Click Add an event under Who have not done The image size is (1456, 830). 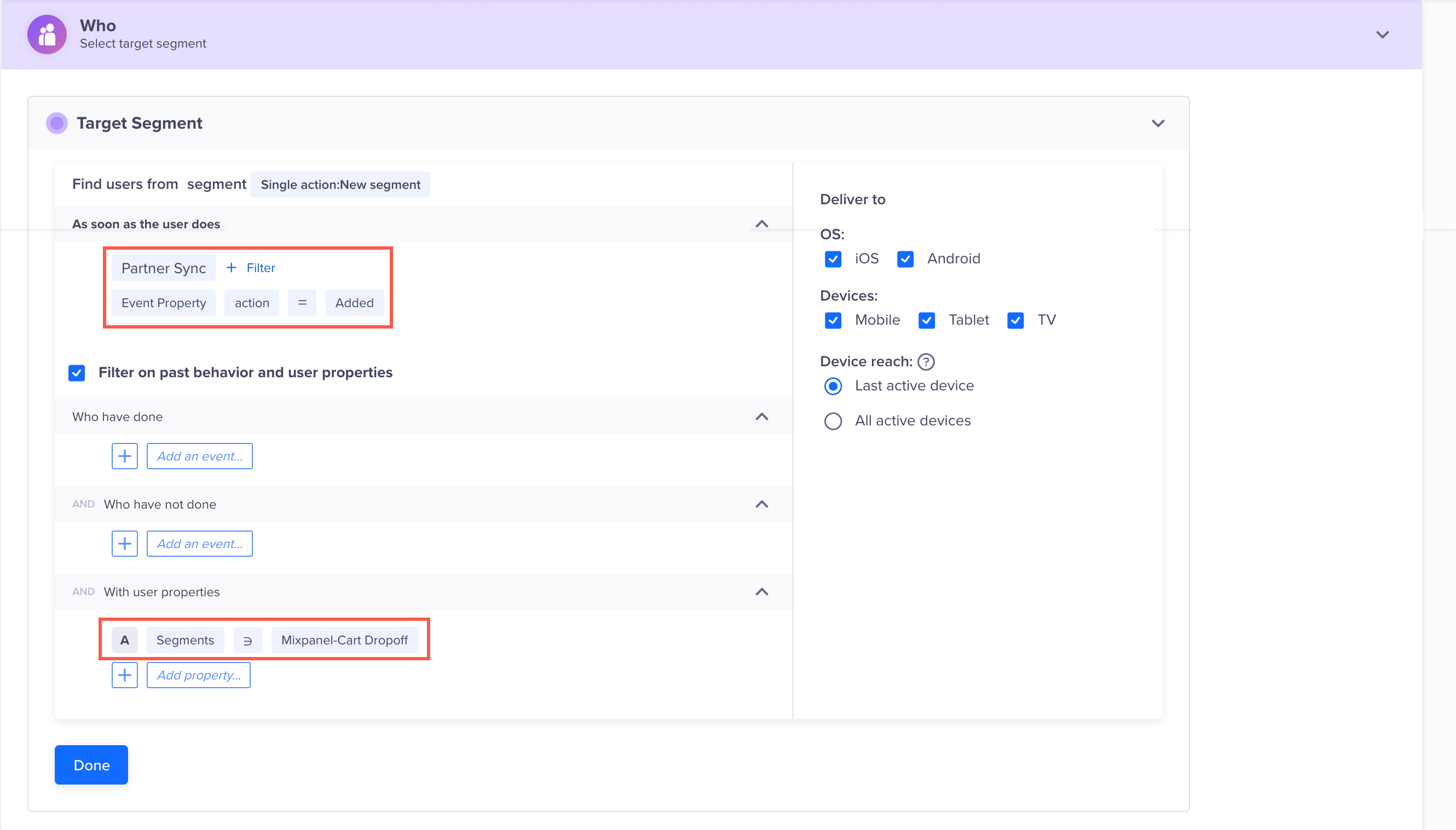pyautogui.click(x=199, y=544)
